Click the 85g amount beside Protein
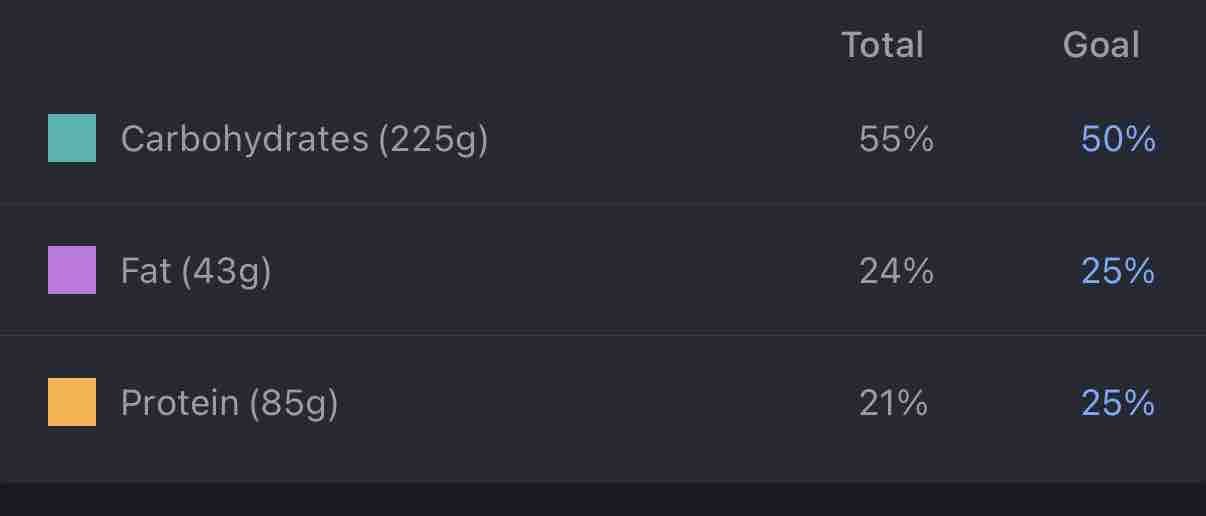The height and width of the screenshot is (516, 1206). [293, 404]
